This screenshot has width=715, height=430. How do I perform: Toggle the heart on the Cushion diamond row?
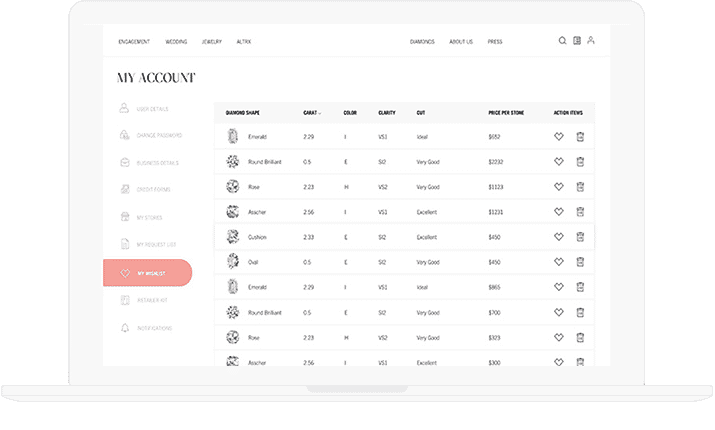(559, 237)
